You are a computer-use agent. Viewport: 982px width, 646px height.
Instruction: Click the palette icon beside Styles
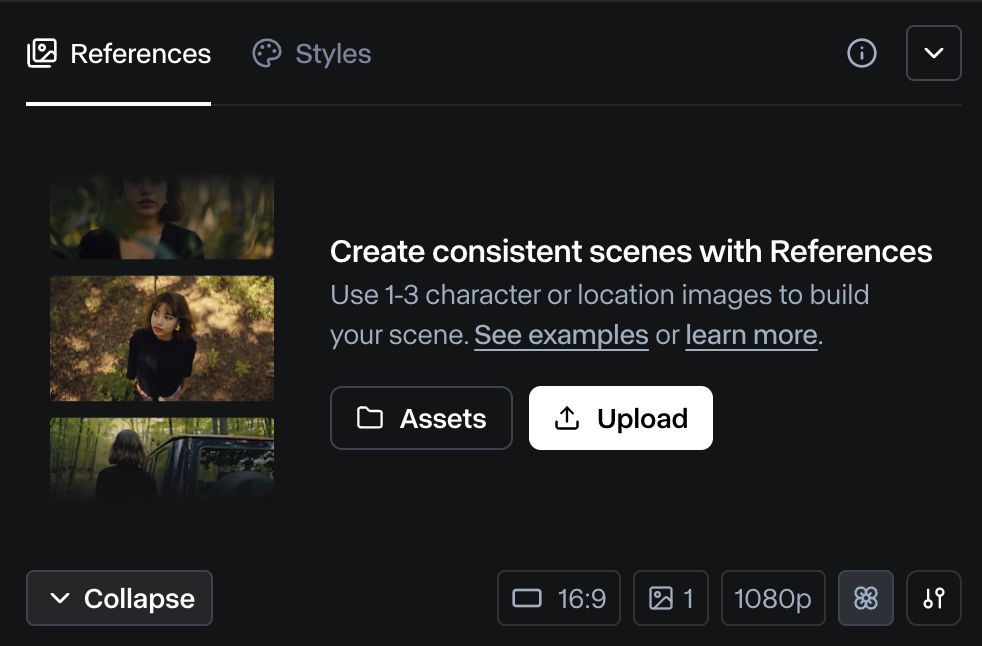point(267,53)
